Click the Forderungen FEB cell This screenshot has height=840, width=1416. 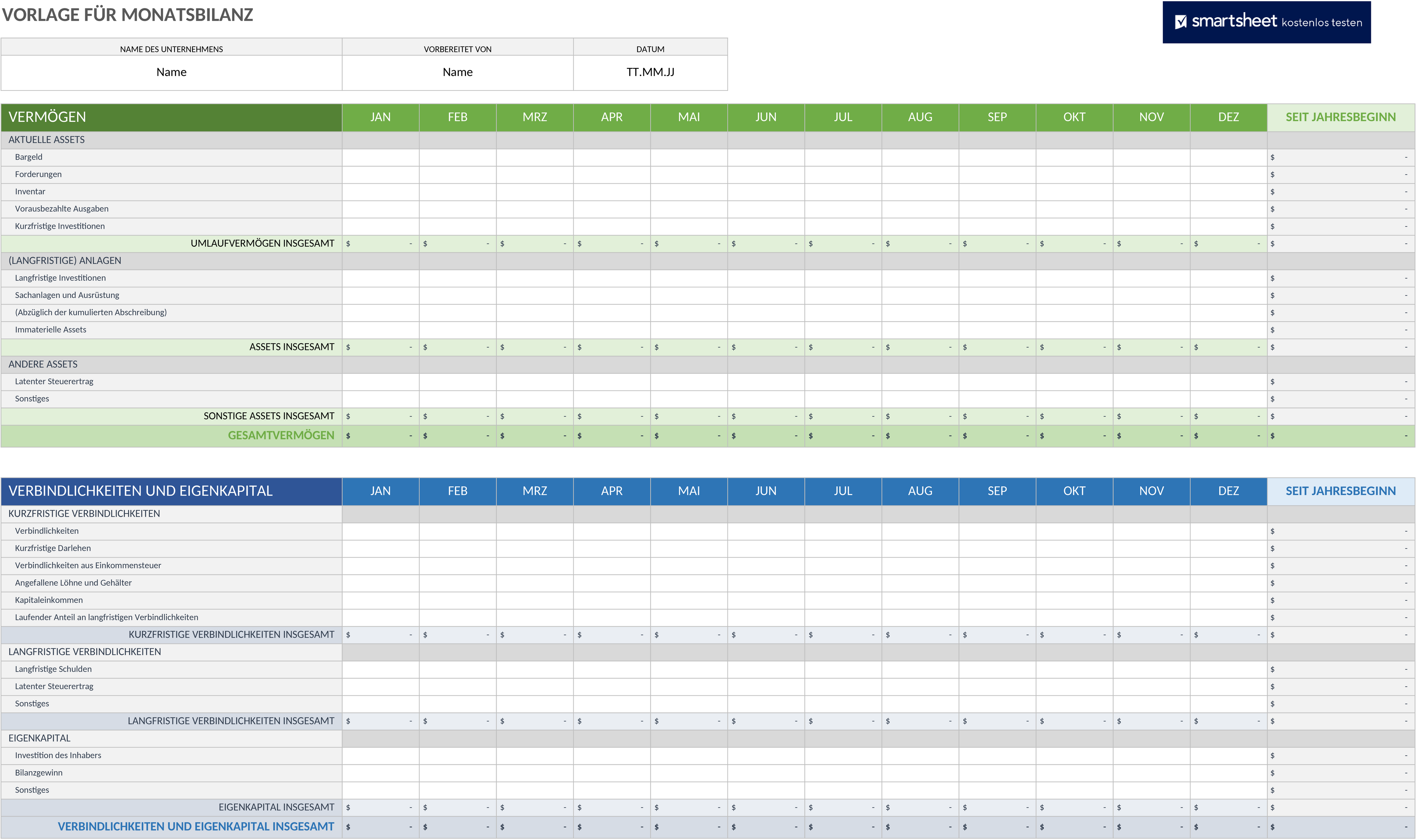click(x=458, y=174)
